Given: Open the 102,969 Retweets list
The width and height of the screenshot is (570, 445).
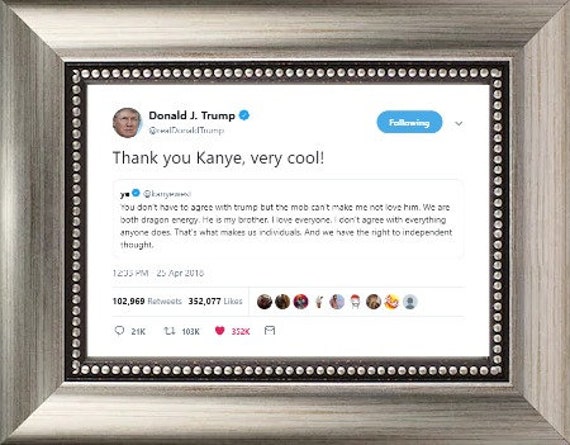Looking at the screenshot, I should [x=147, y=301].
